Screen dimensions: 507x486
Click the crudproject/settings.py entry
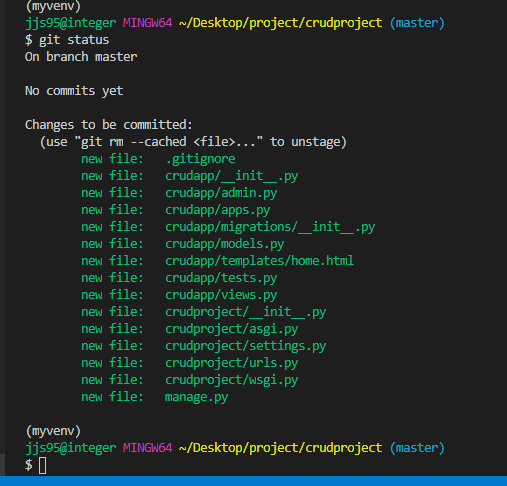click(246, 346)
